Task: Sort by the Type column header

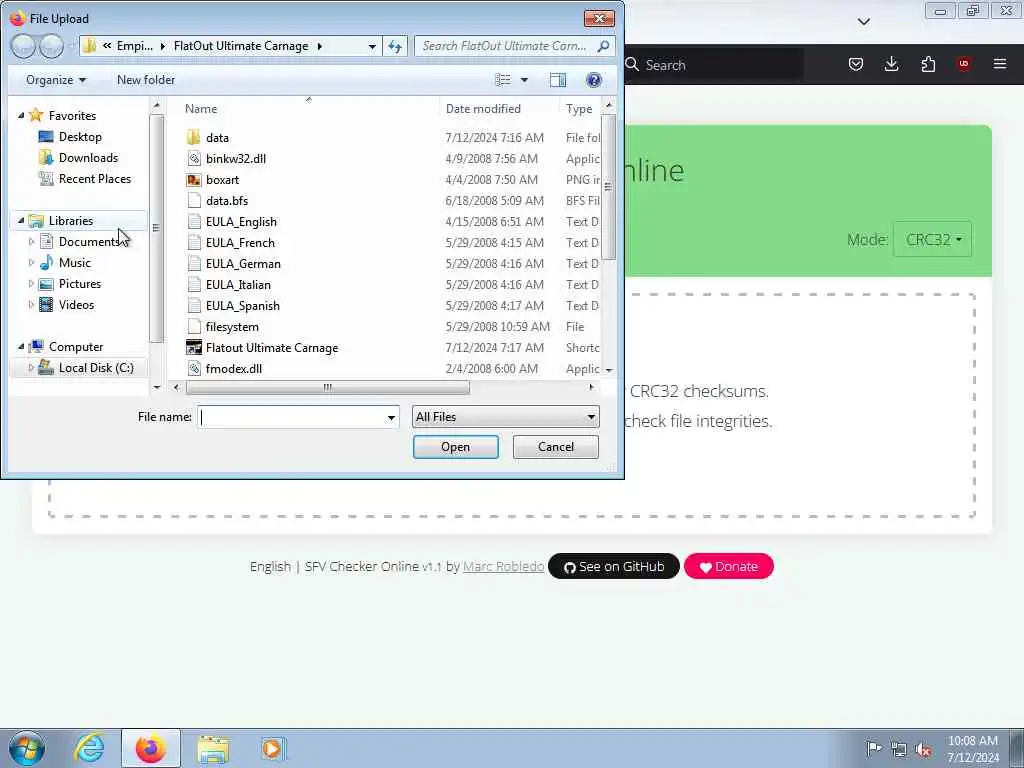Action: 579,108
